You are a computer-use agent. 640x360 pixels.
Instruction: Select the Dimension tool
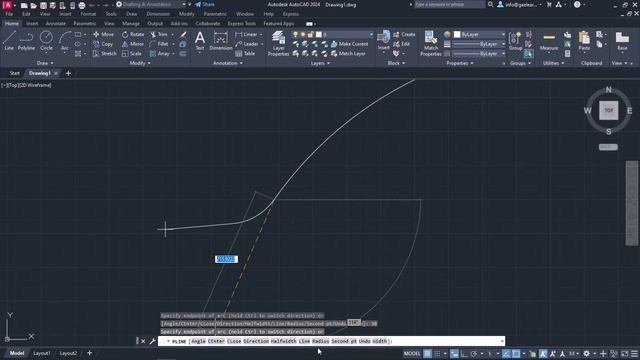pyautogui.click(x=220, y=41)
